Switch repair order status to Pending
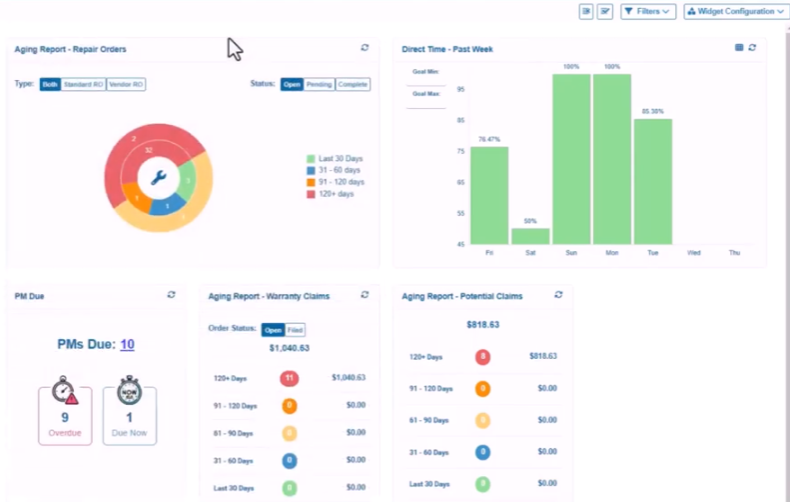 [x=320, y=85]
